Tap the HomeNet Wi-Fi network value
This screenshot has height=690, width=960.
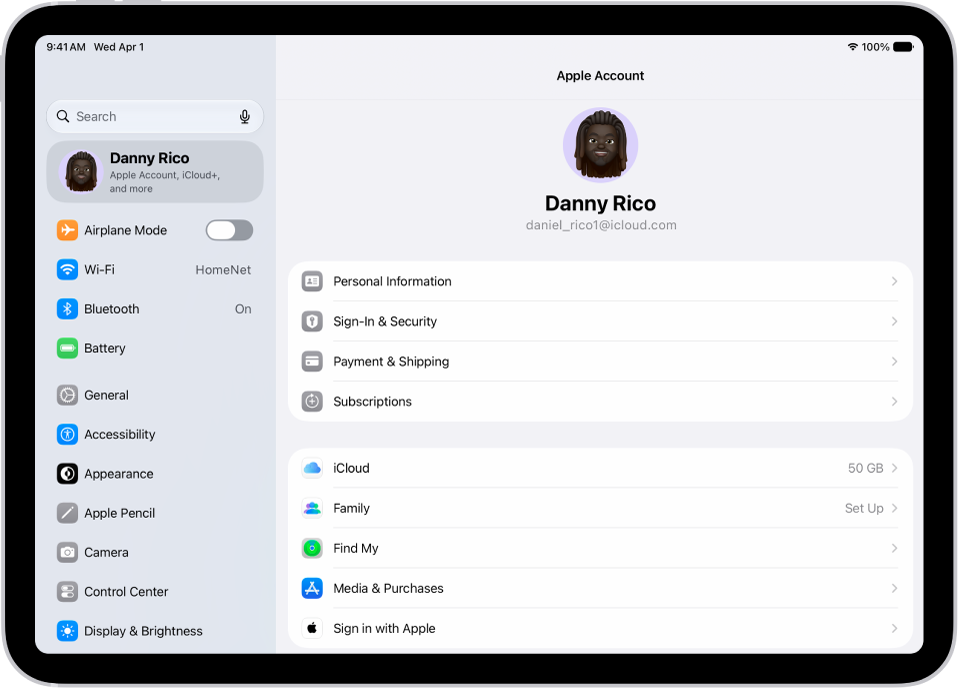coord(223,270)
